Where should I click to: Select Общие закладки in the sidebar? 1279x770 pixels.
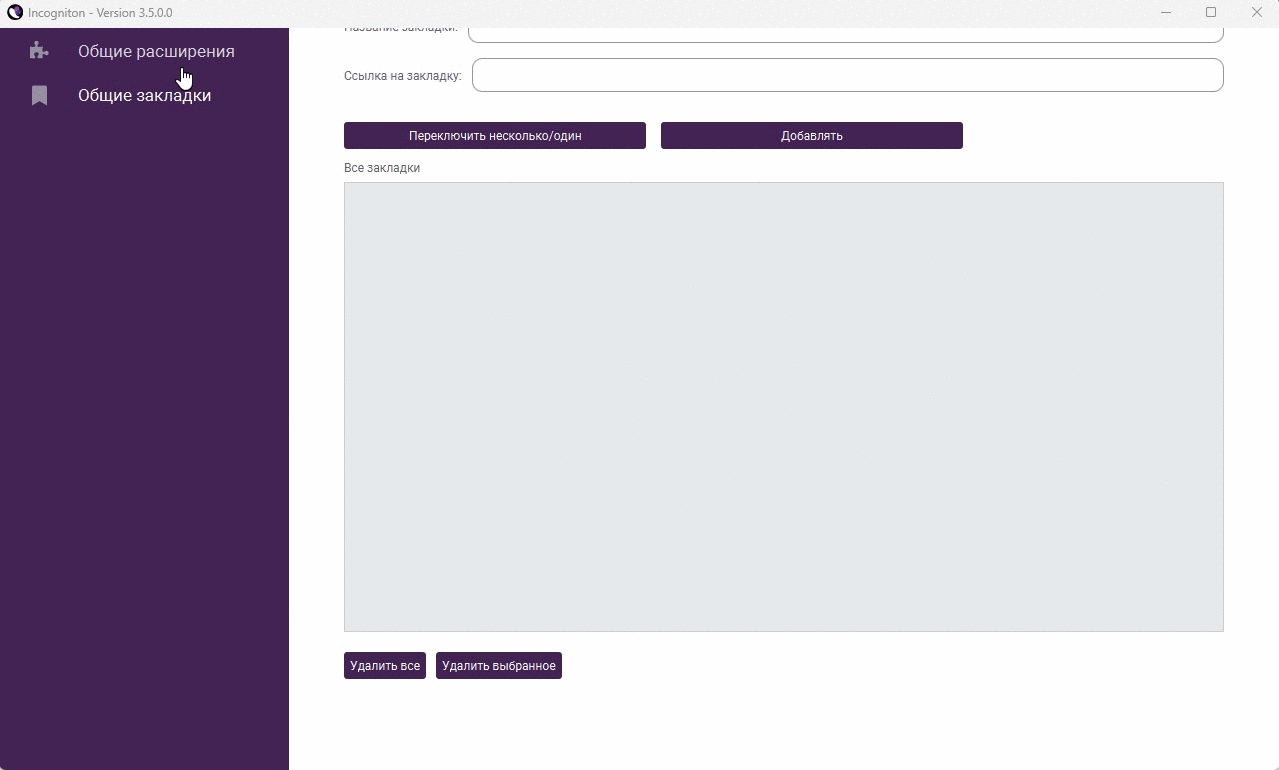tap(144, 96)
